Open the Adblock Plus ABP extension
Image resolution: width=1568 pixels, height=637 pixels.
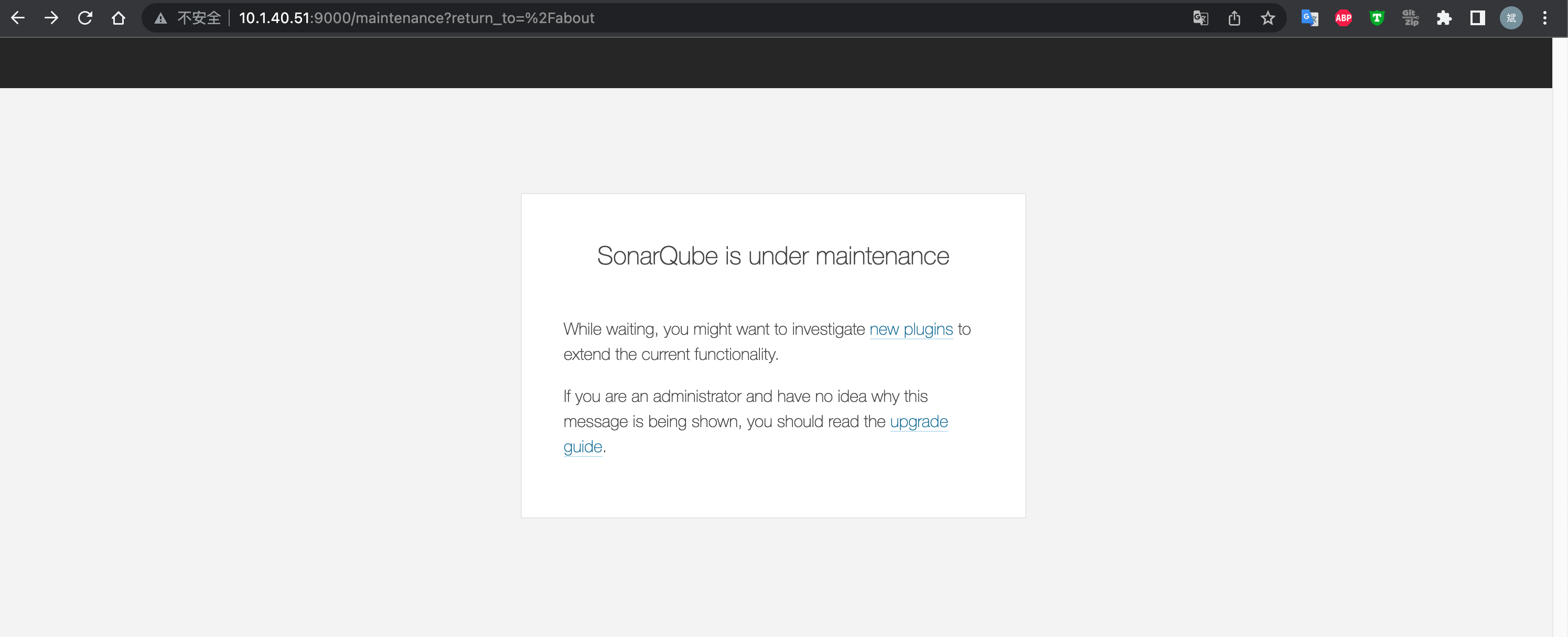click(x=1344, y=18)
